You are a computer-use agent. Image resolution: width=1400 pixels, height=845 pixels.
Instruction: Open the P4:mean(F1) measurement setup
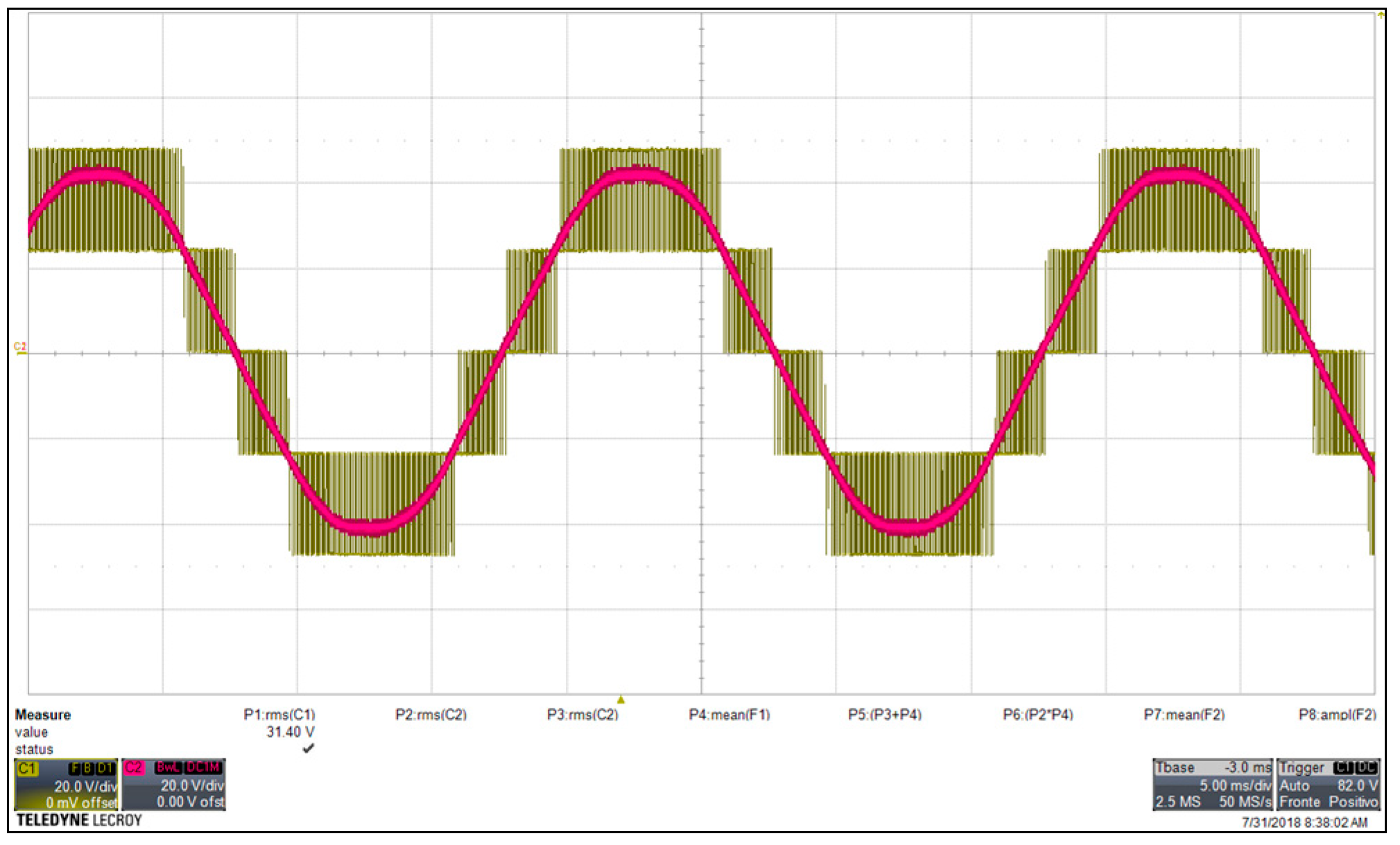[729, 714]
